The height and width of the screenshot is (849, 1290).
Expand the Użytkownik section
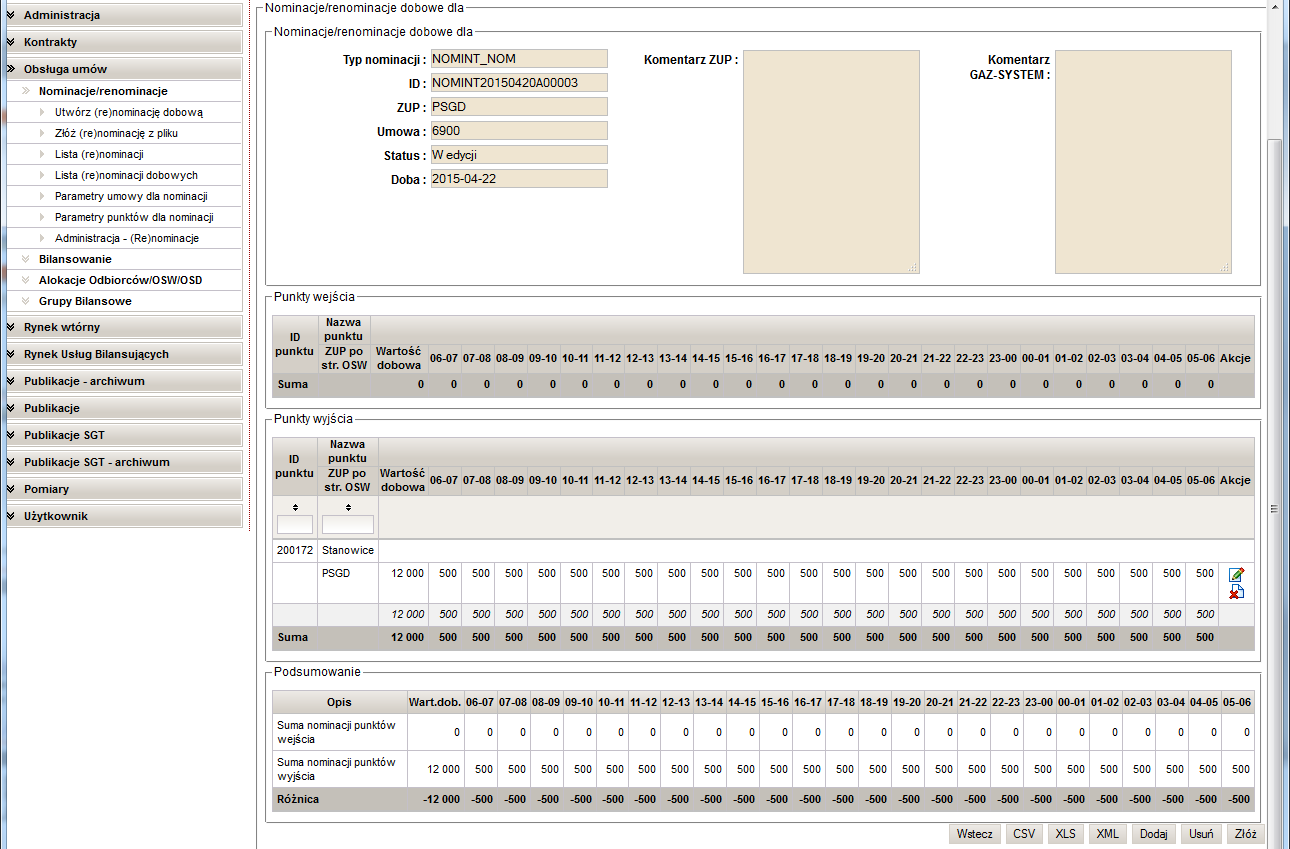124,517
